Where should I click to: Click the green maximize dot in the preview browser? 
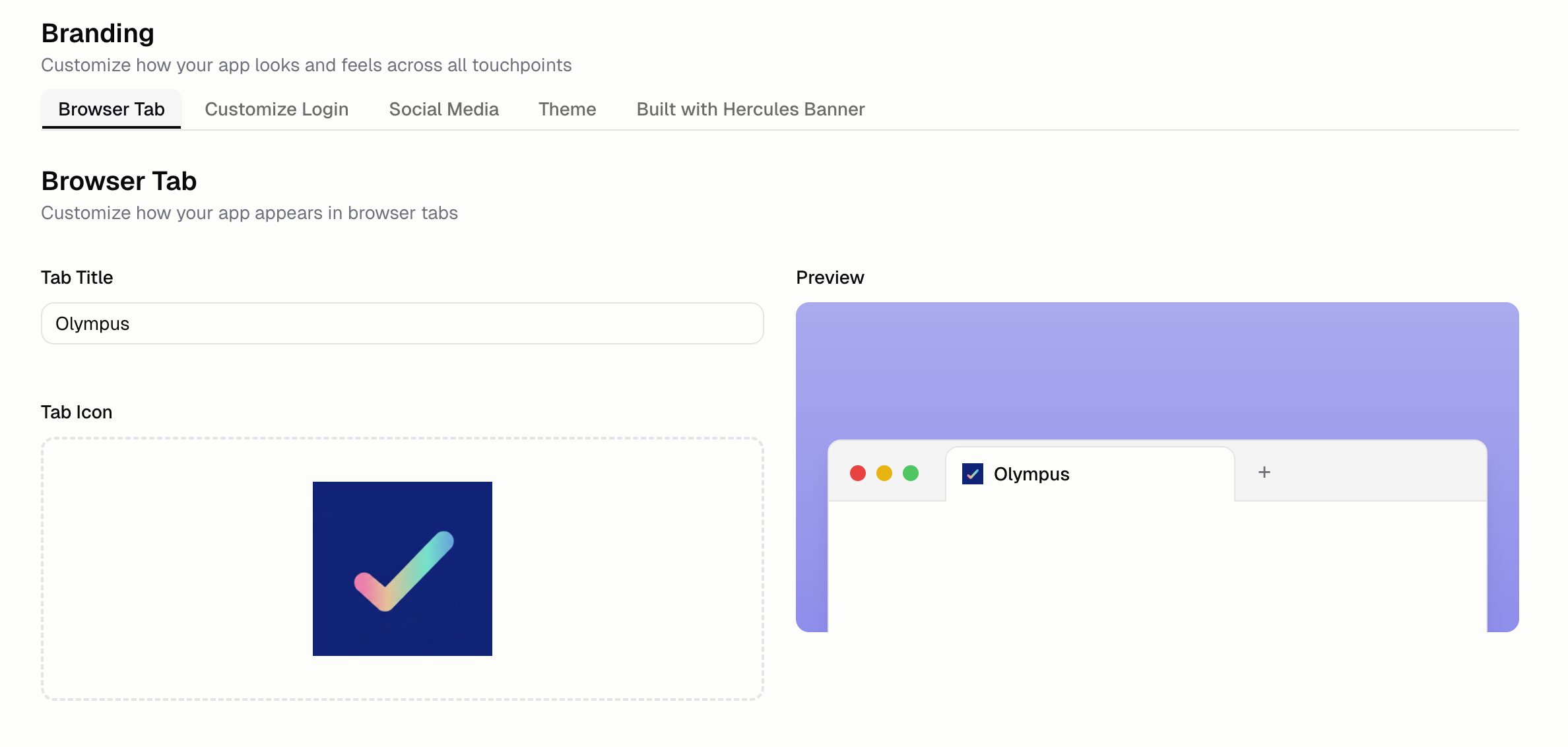click(911, 473)
